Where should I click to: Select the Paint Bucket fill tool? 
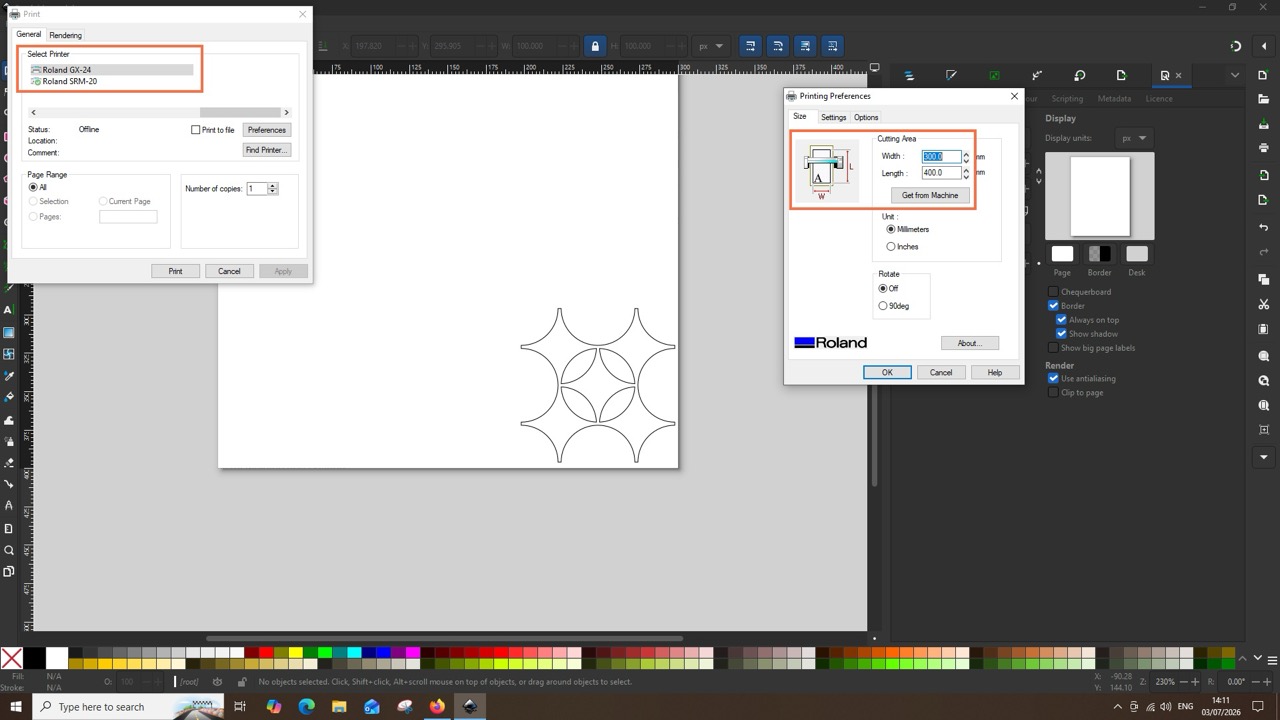pos(9,398)
